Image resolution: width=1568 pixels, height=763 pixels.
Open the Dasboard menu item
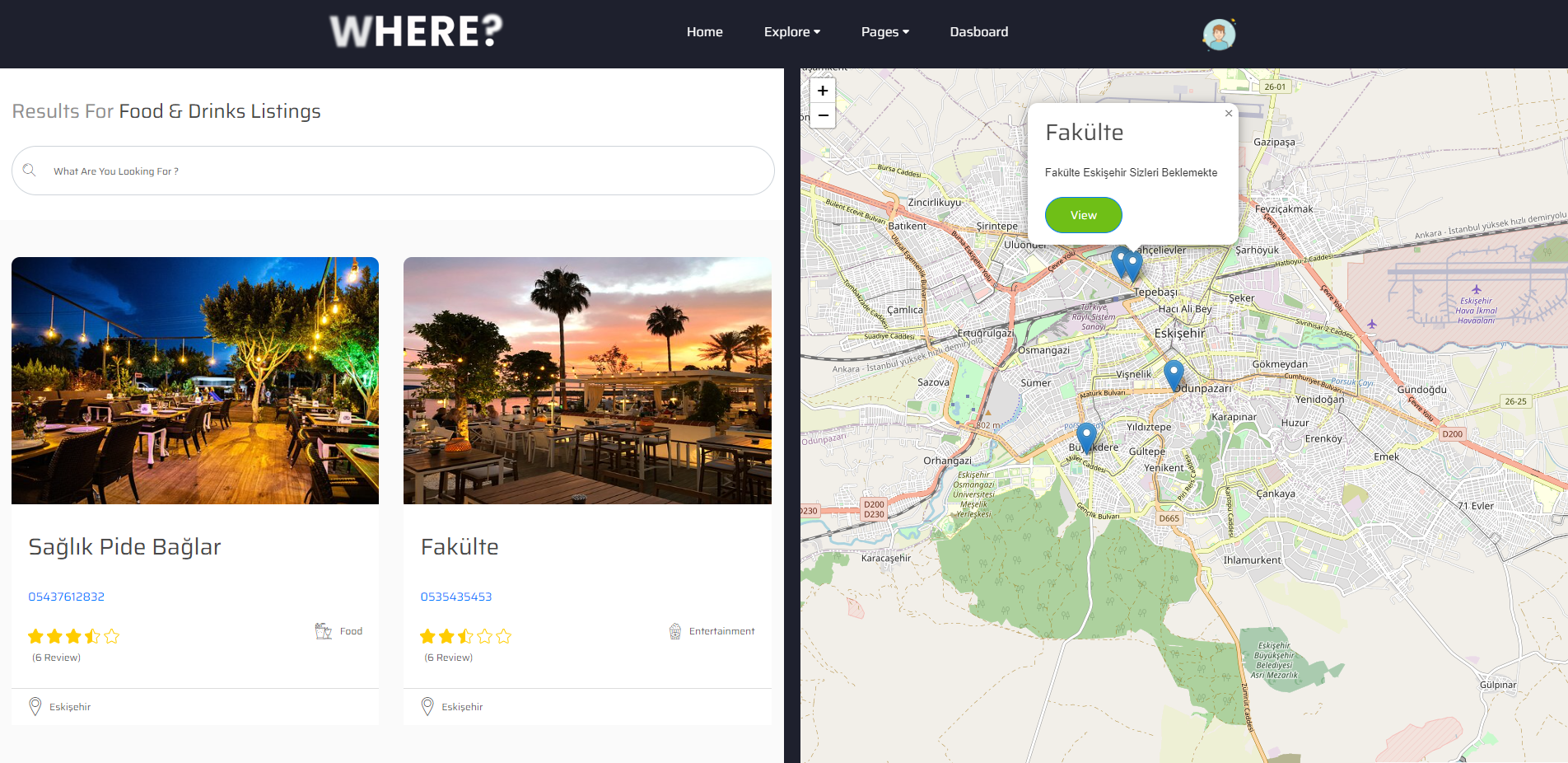[979, 32]
